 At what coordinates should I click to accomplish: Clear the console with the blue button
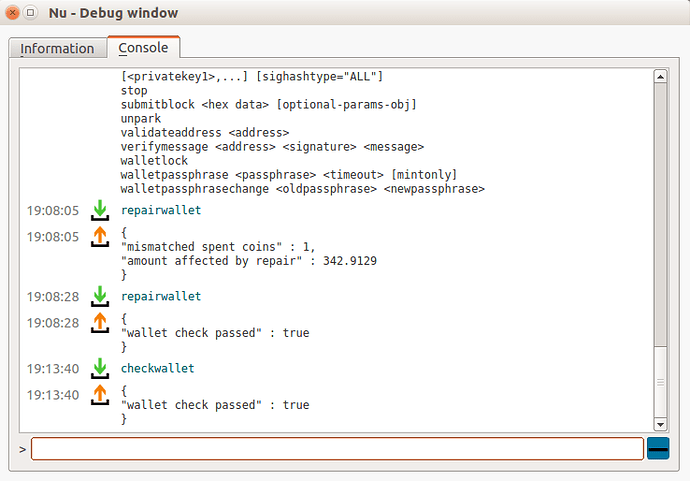click(x=658, y=448)
